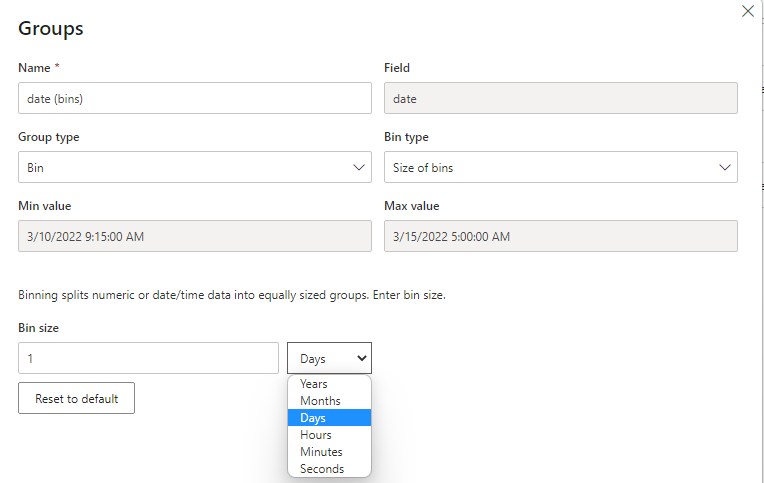Choose Years from the unit list
Image resolution: width=764 pixels, height=483 pixels.
[x=329, y=384]
